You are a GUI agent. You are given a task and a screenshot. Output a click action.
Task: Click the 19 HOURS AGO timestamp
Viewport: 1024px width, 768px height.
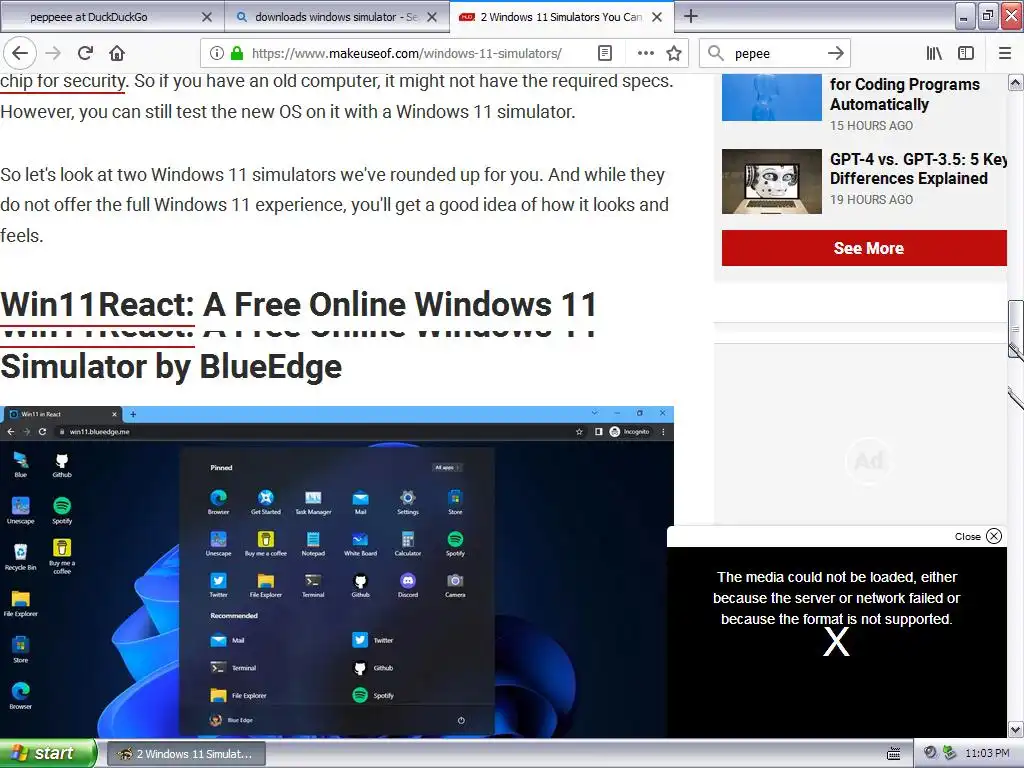[871, 199]
